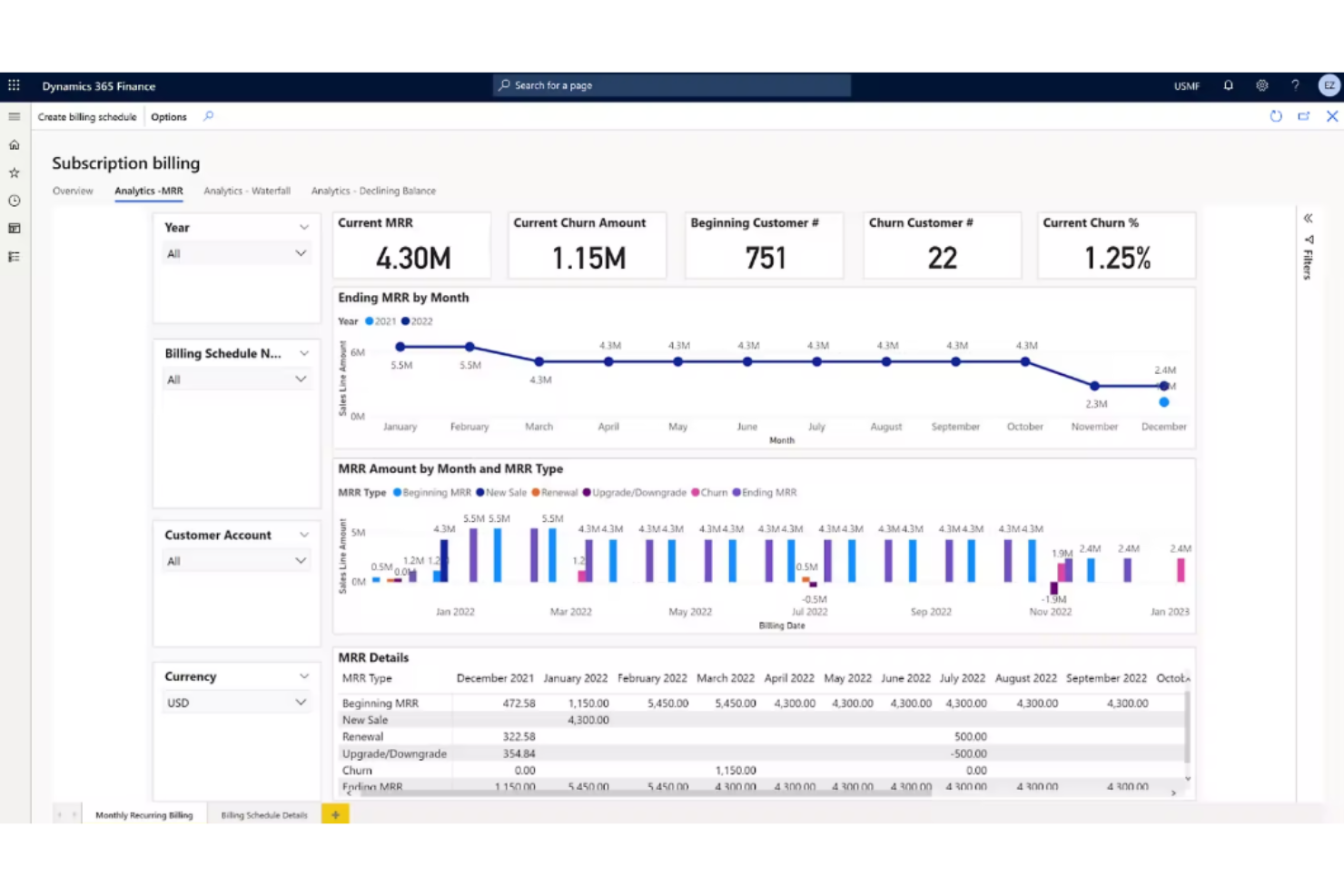
Task: Open Recent items clock icon in sidebar
Action: pos(14,201)
